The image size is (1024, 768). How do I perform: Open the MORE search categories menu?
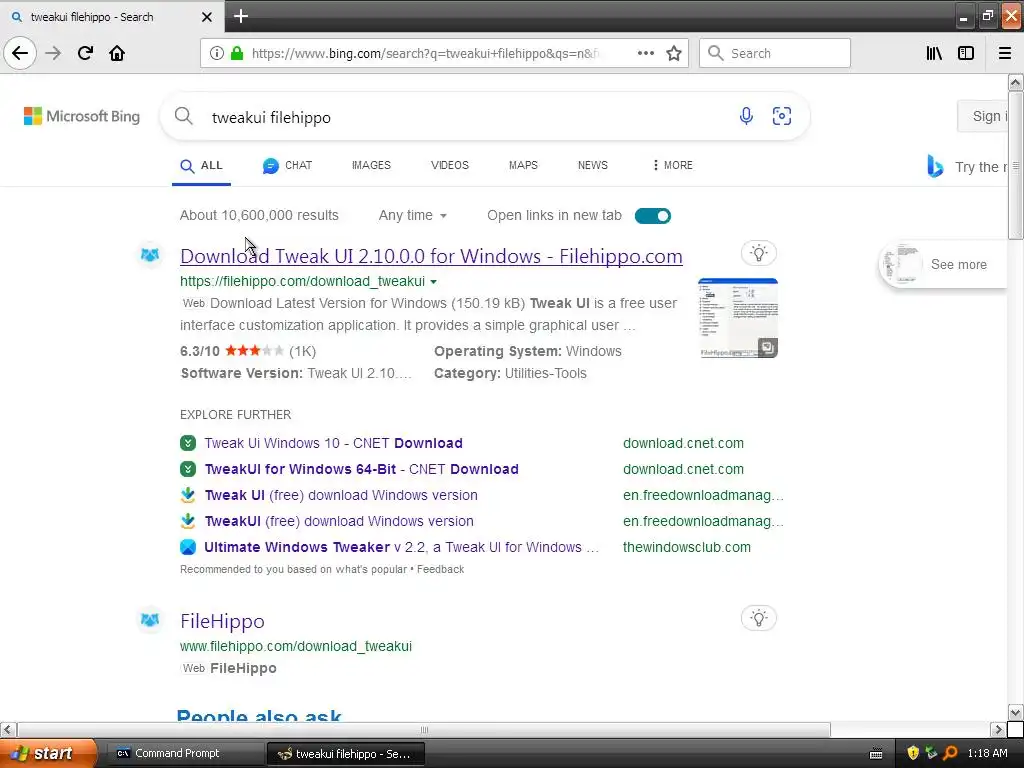click(672, 165)
